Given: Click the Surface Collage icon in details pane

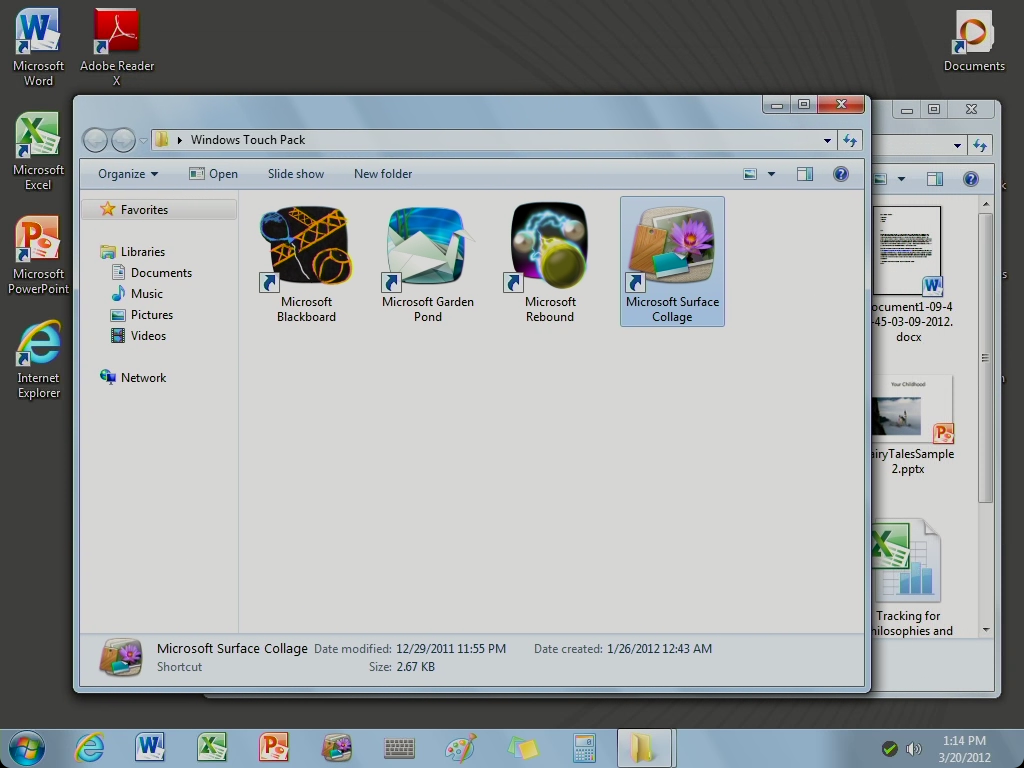Looking at the screenshot, I should point(121,658).
